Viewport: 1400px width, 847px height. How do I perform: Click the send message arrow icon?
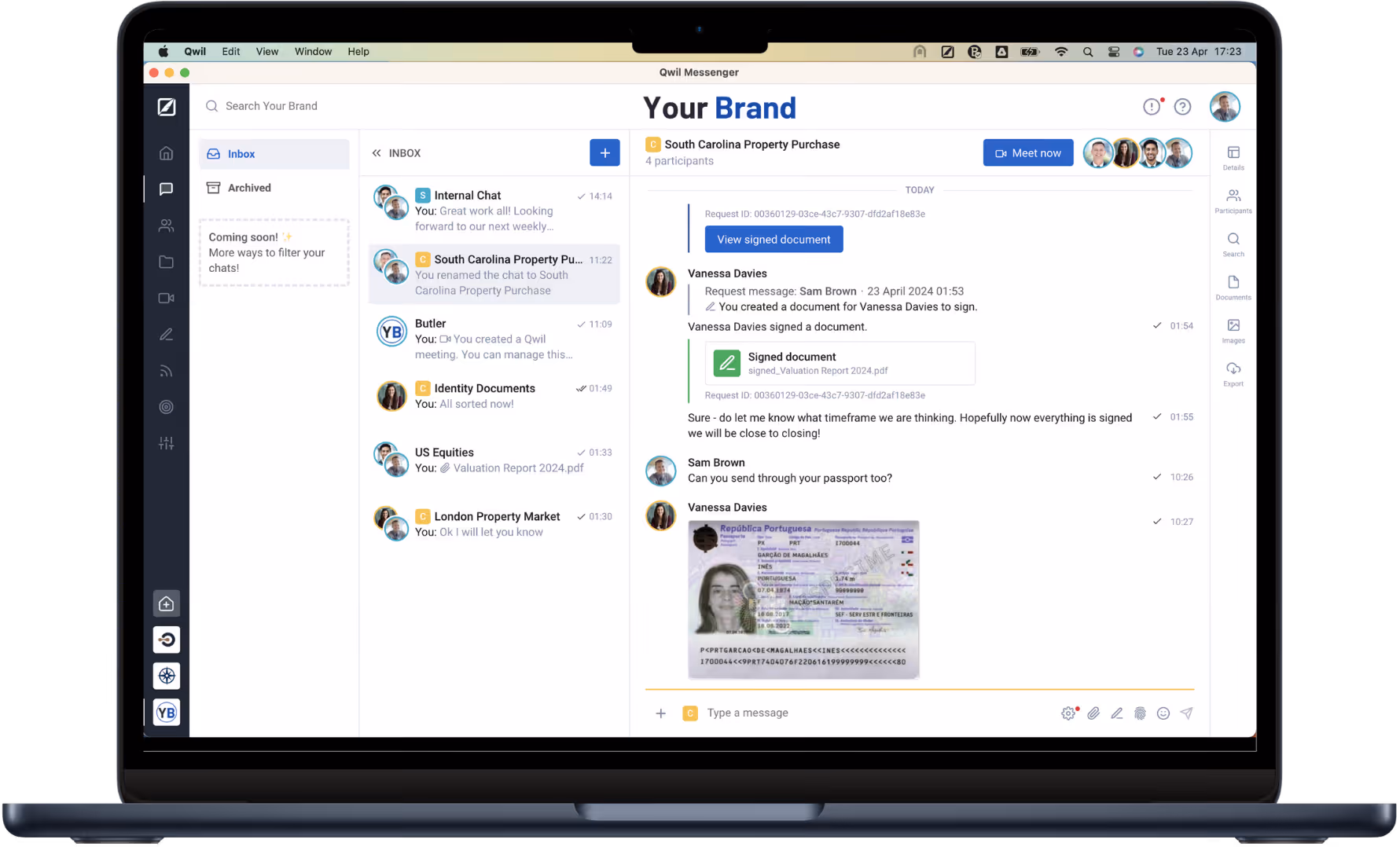tap(1187, 713)
